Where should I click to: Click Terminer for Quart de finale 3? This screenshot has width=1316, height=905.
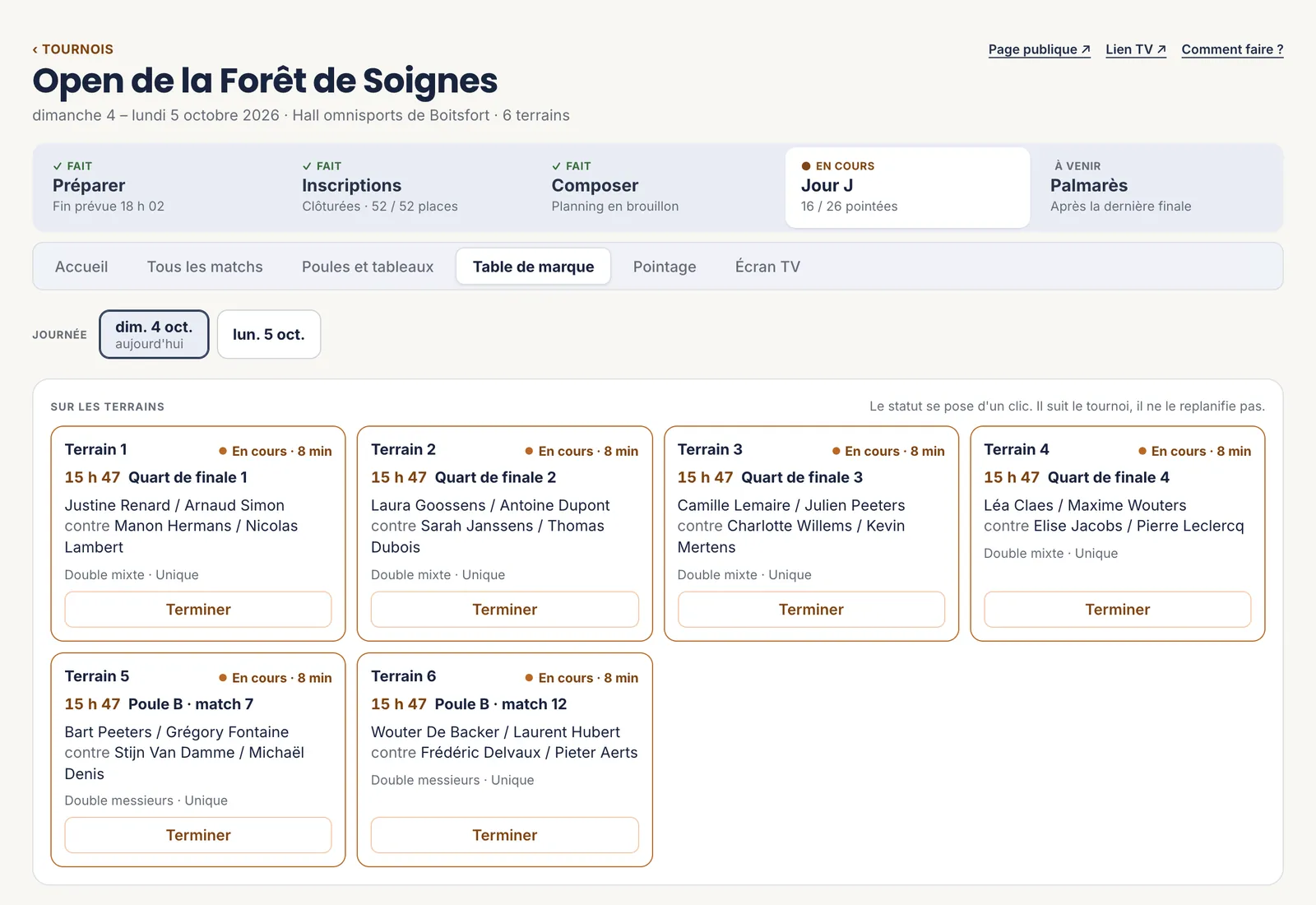click(811, 610)
